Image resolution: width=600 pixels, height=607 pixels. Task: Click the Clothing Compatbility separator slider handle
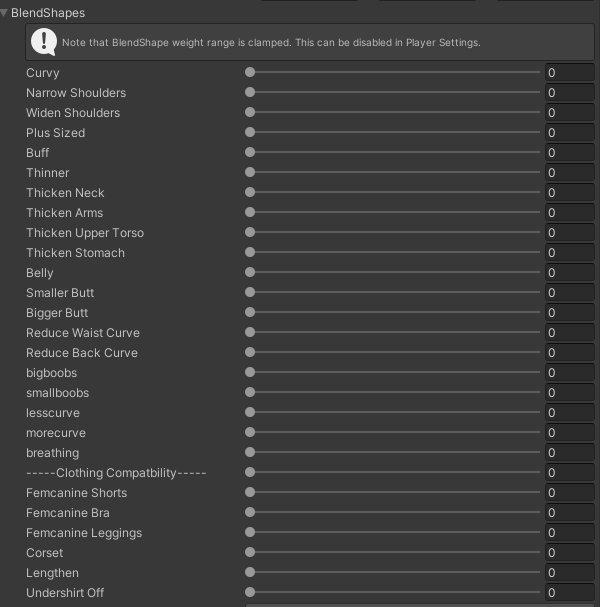click(250, 472)
